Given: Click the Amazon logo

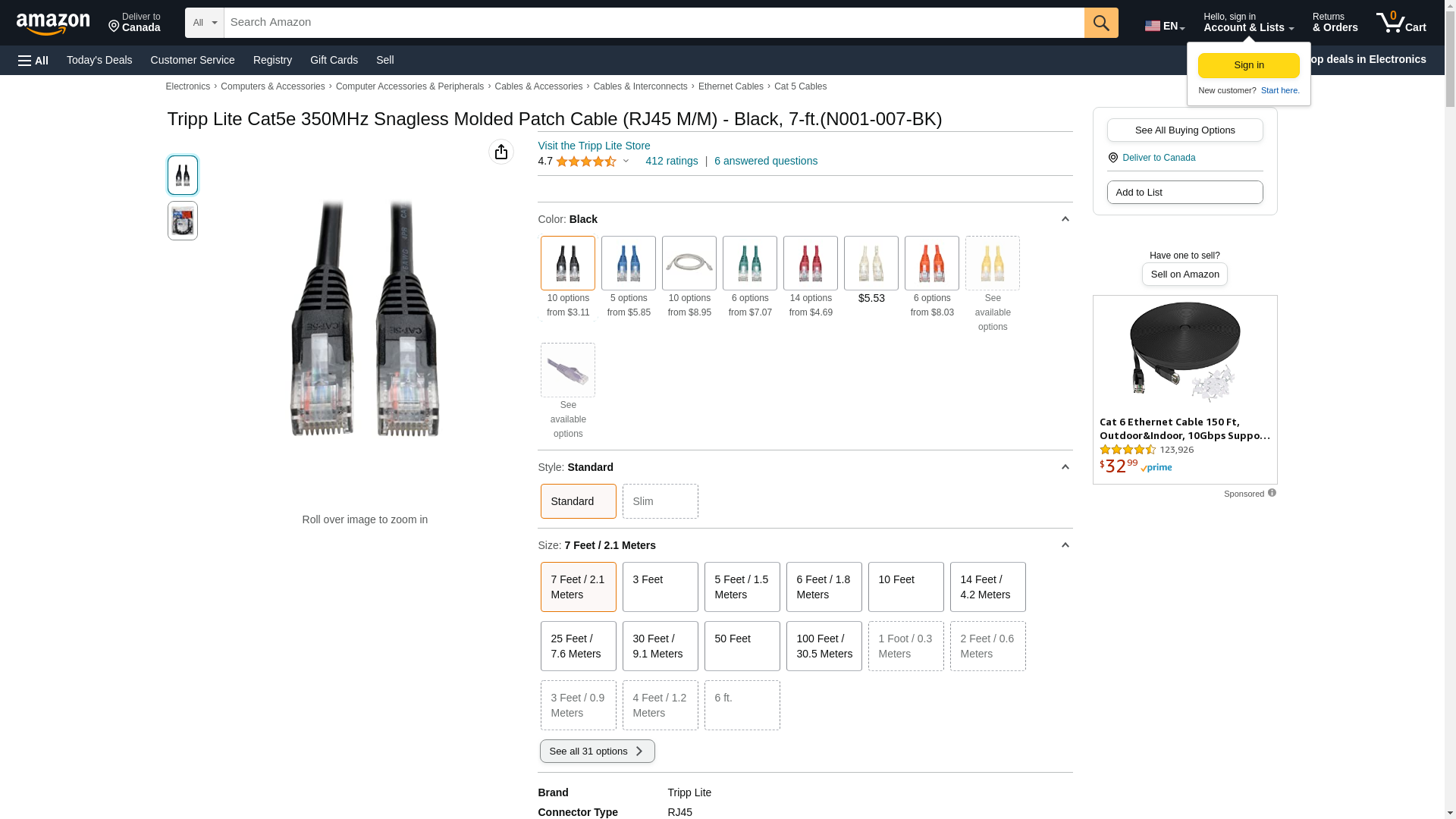Looking at the screenshot, I should click(53, 24).
